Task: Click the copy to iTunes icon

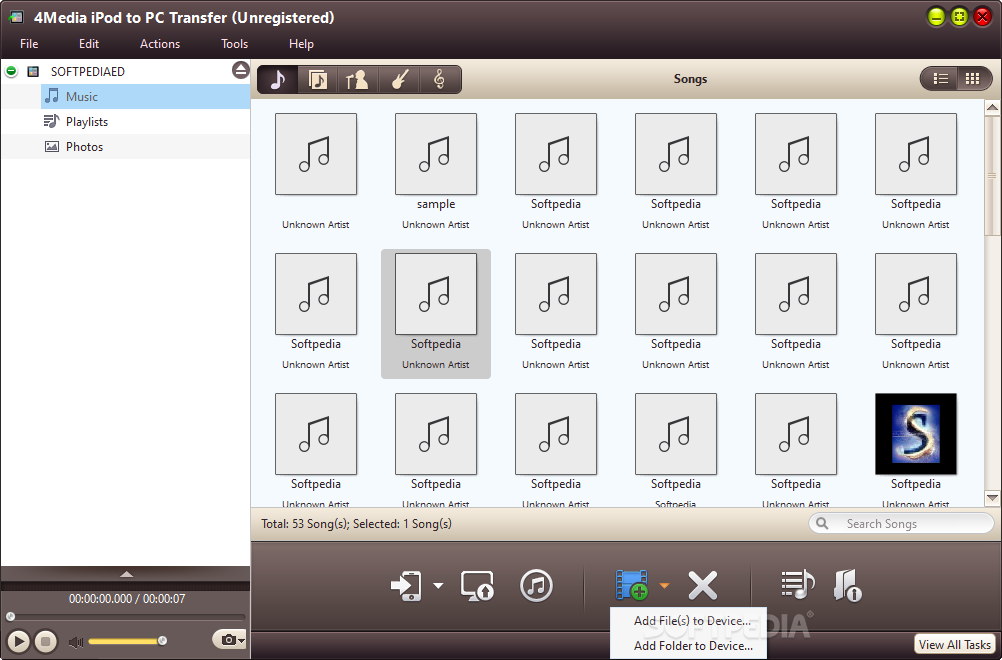Action: click(536, 585)
